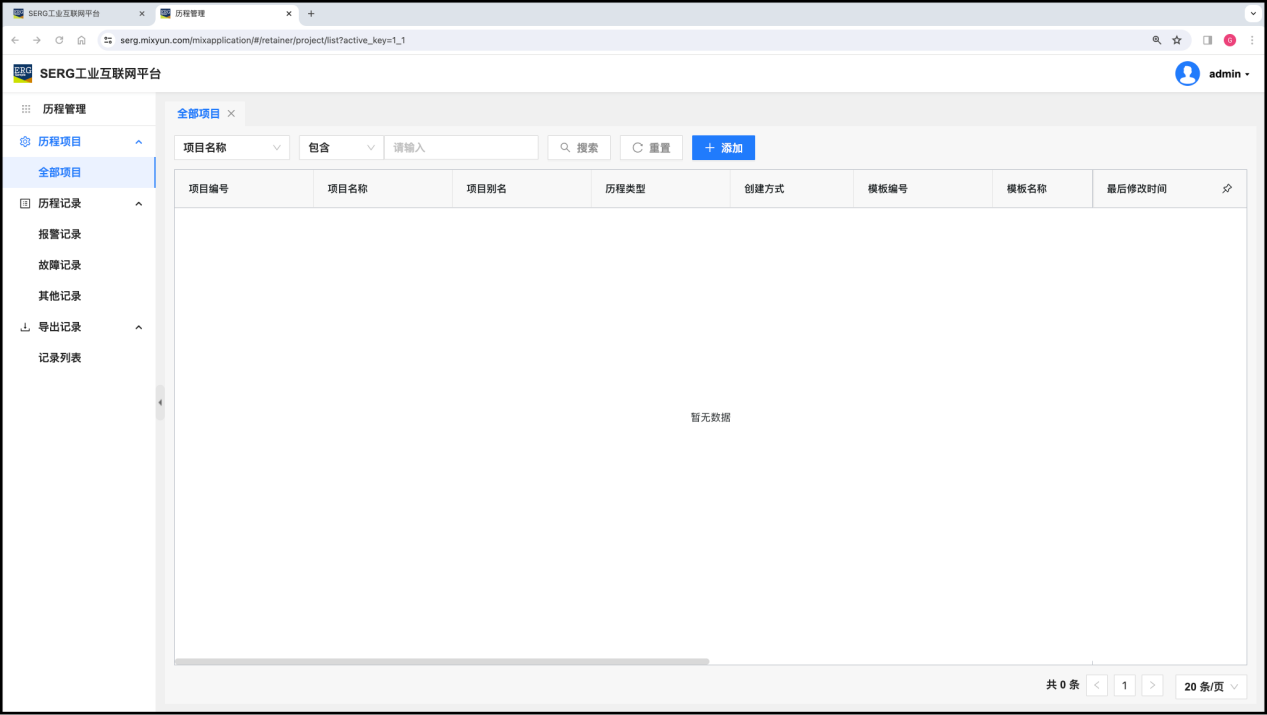This screenshot has height=715, width=1267.
Task: Reload the page with browser refresh icon
Action: tap(59, 40)
